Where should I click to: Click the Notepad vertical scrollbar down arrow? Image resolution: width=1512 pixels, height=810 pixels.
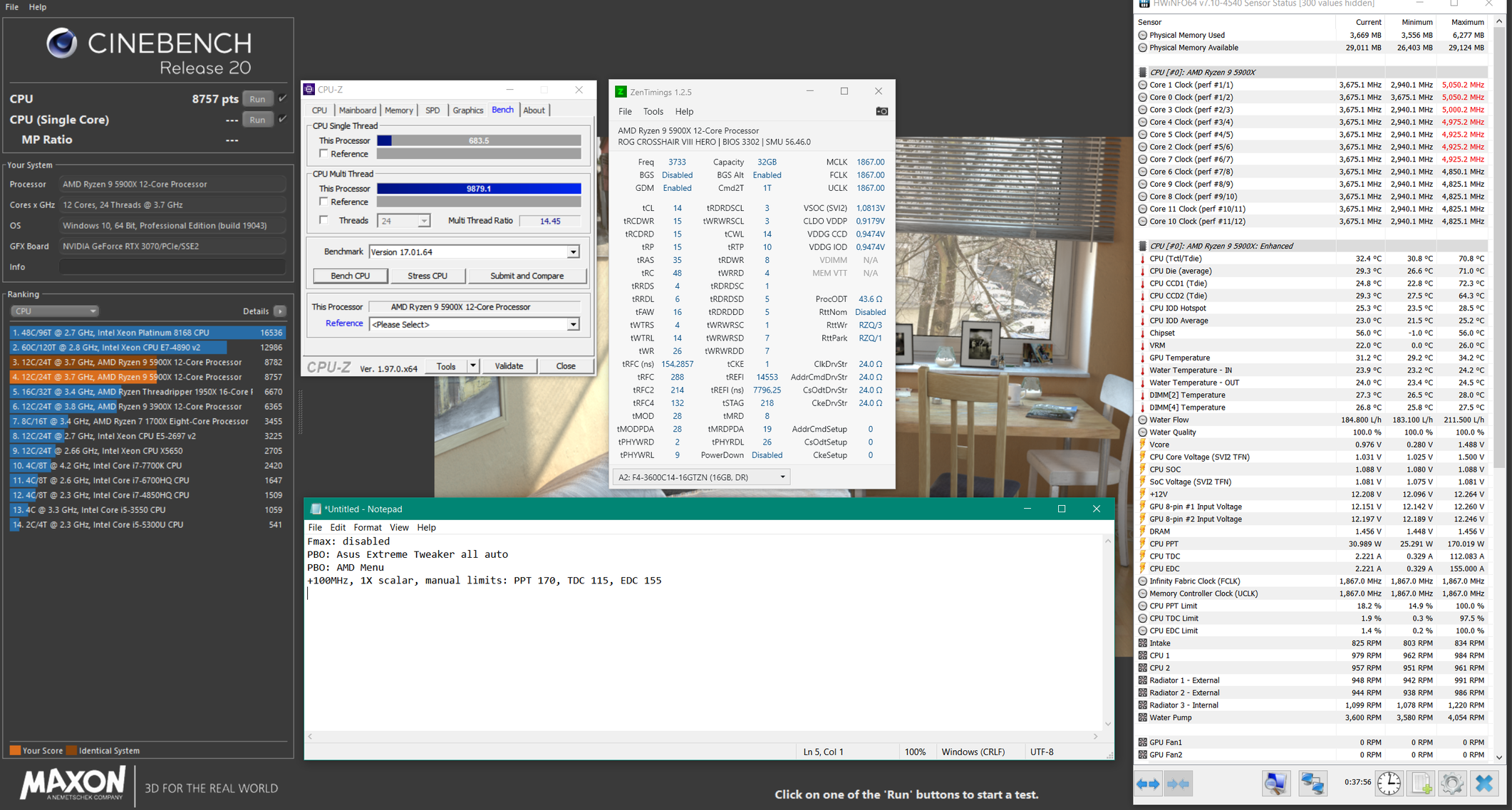tap(1108, 724)
